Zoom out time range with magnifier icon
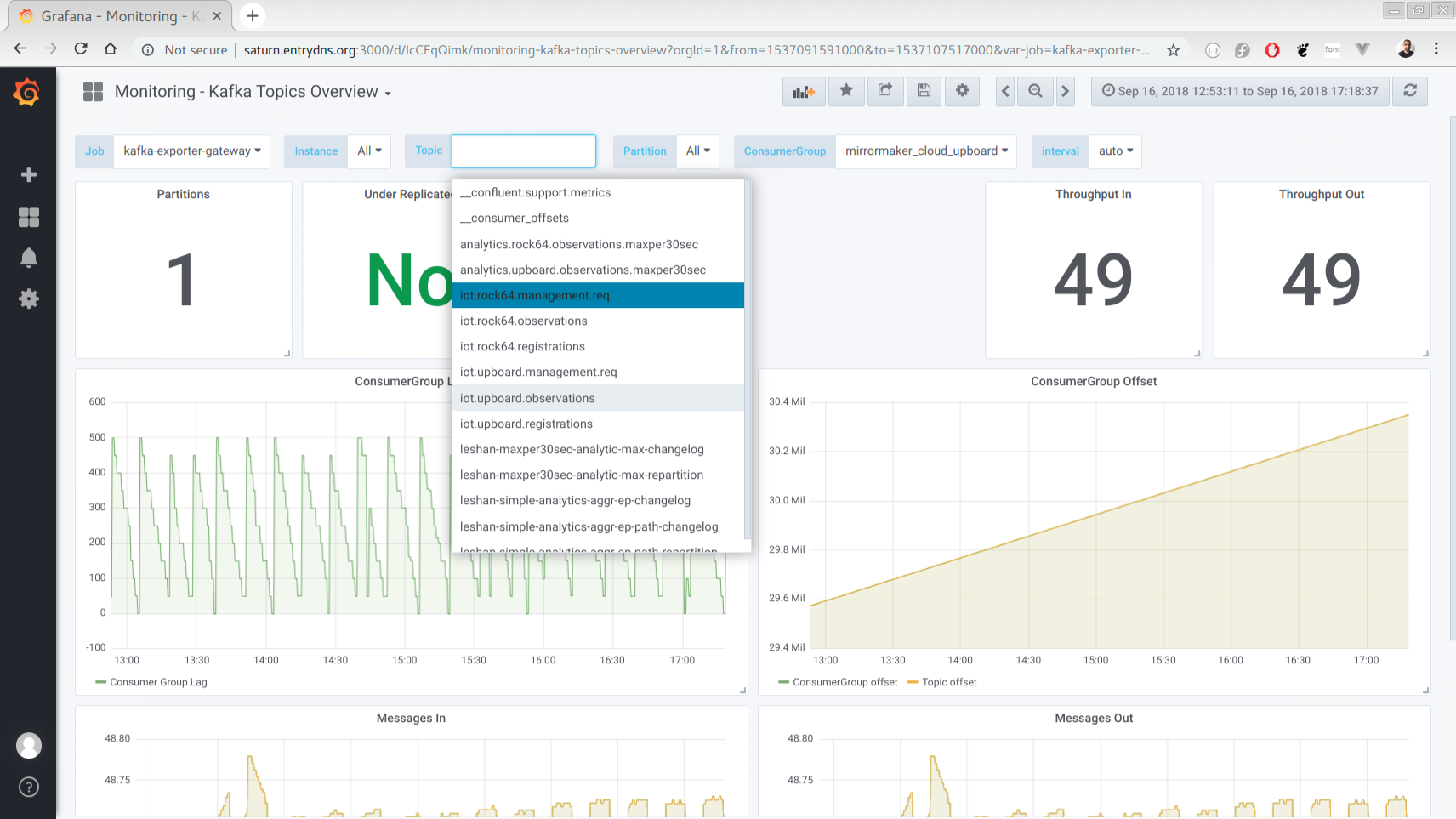The height and width of the screenshot is (819, 1456). (x=1035, y=91)
